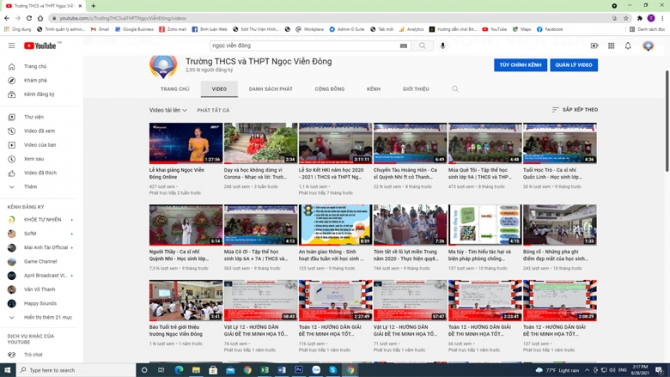Bookmark this page with the star icon
Image resolution: width=670 pixels, height=377 pixels.
pos(626,18)
